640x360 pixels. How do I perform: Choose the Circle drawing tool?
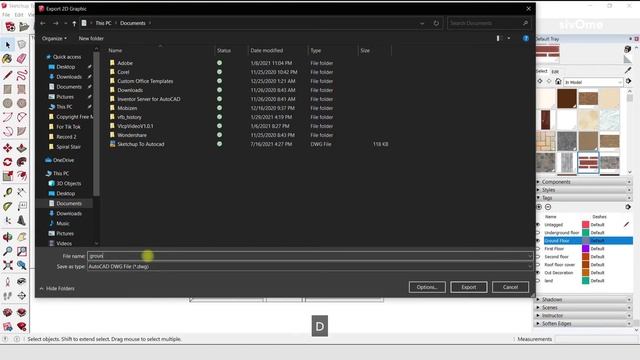pos(7,103)
